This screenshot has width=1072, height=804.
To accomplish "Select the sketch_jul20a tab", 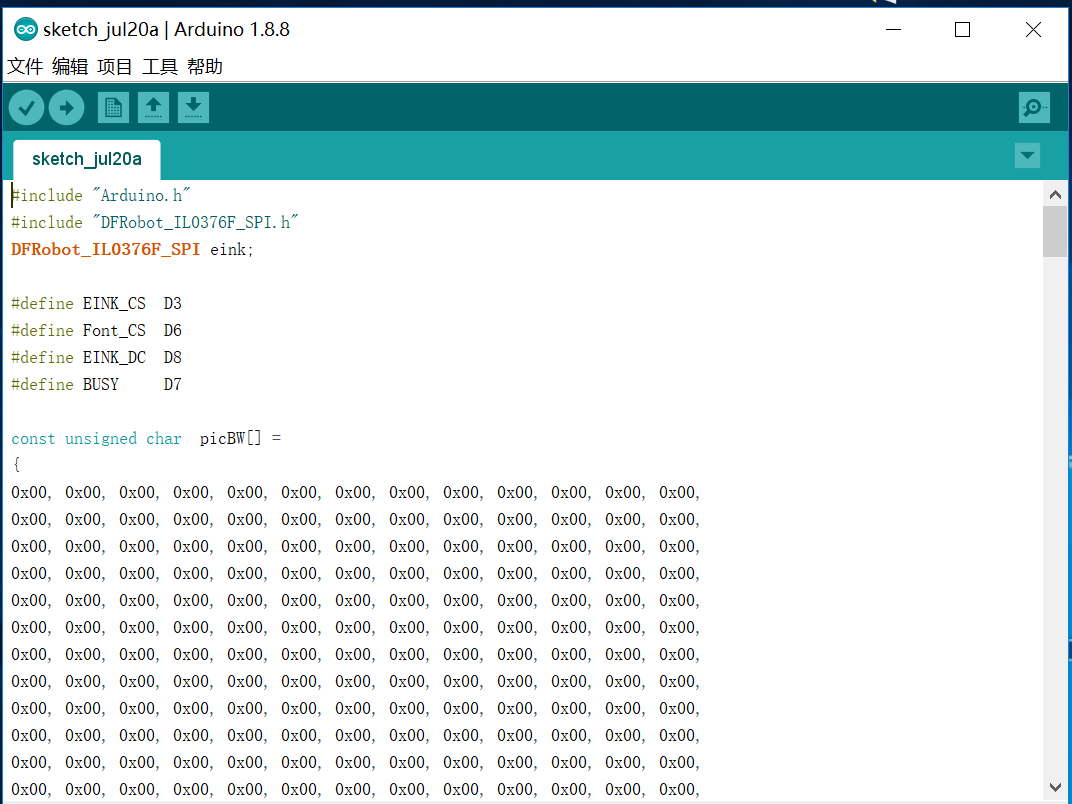I will pyautogui.click(x=87, y=159).
